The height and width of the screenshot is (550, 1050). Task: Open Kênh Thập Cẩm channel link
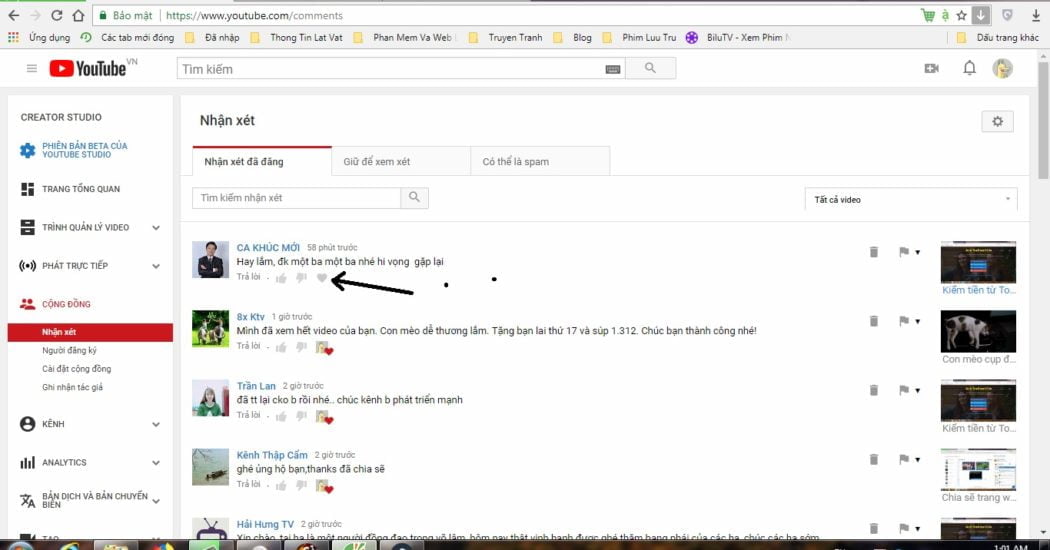pyautogui.click(x=272, y=455)
